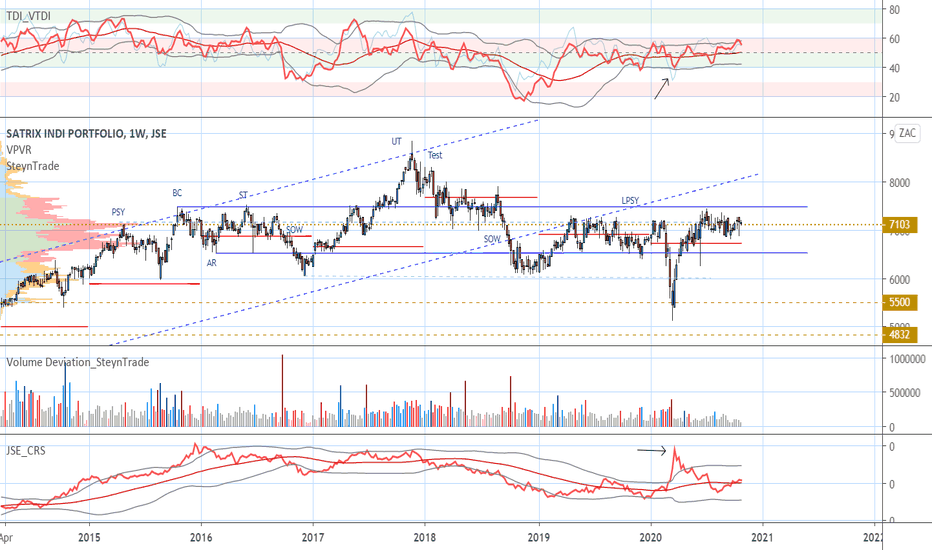Click the TDI_VTDI indicator label
This screenshot has height=550, width=932.
point(29,16)
